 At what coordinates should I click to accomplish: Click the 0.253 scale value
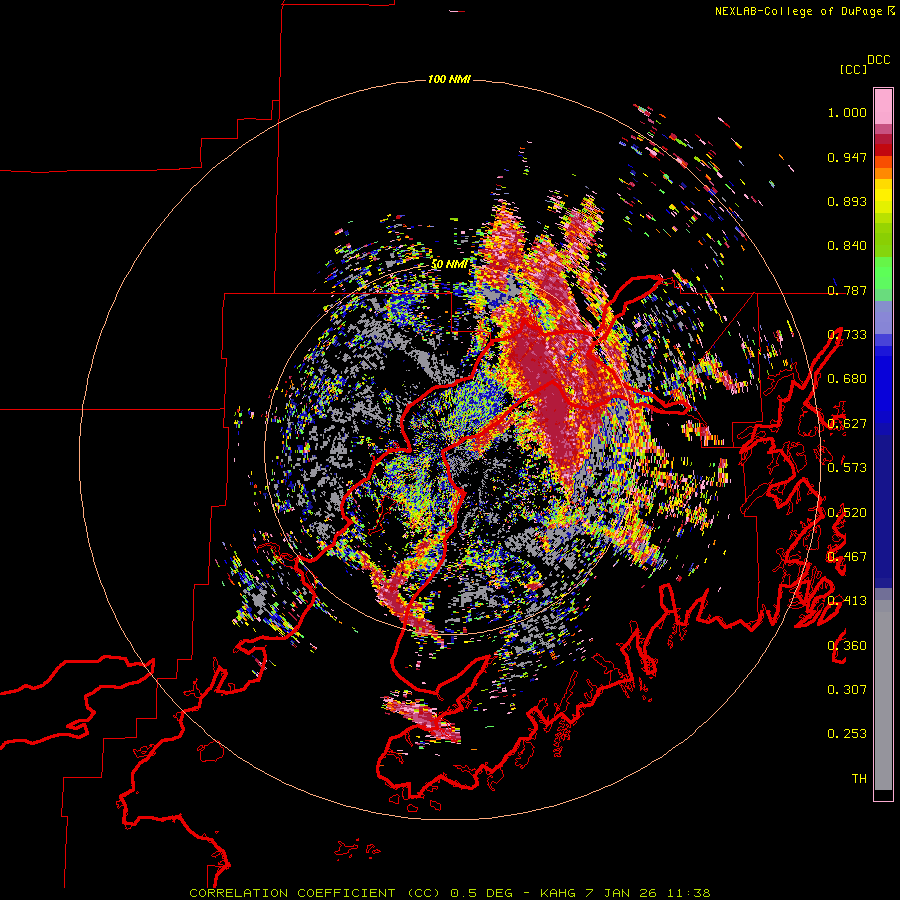tap(847, 734)
